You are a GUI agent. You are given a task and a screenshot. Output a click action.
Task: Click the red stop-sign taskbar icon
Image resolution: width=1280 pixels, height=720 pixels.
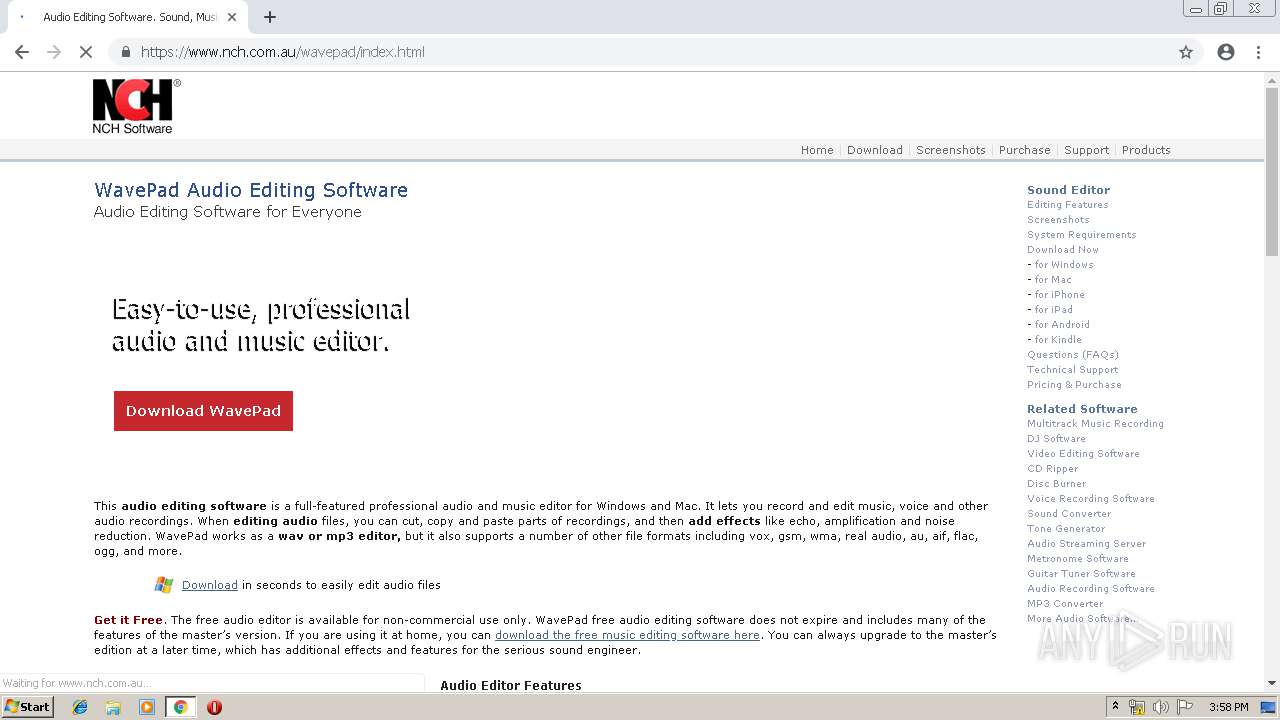214,707
